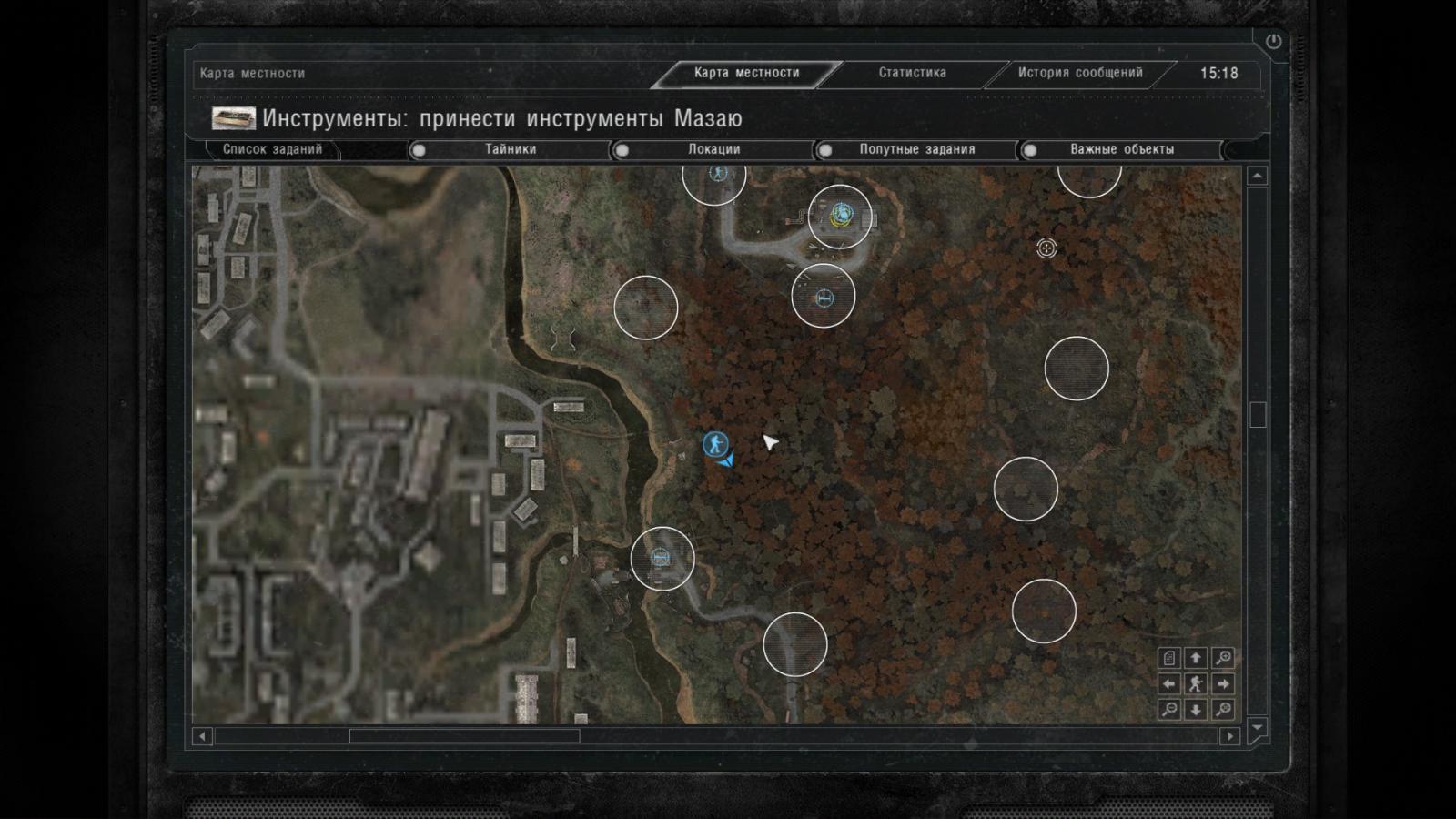The height and width of the screenshot is (819, 1456).
Task: Switch to the Карта местности tab
Action: click(746, 73)
